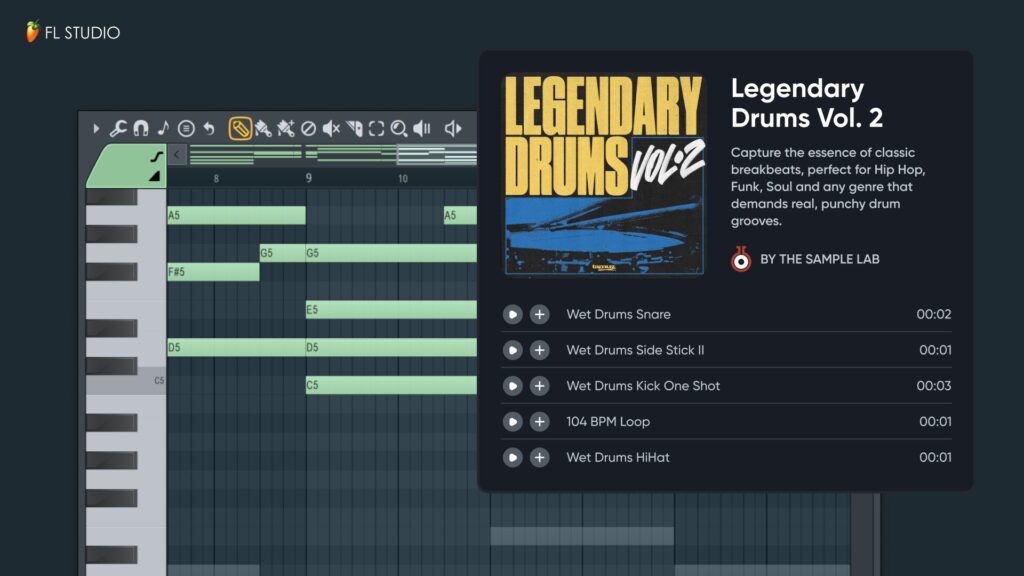Add Wet Drums Snare with plus
Screen dimensions: 1024x576
point(539,315)
